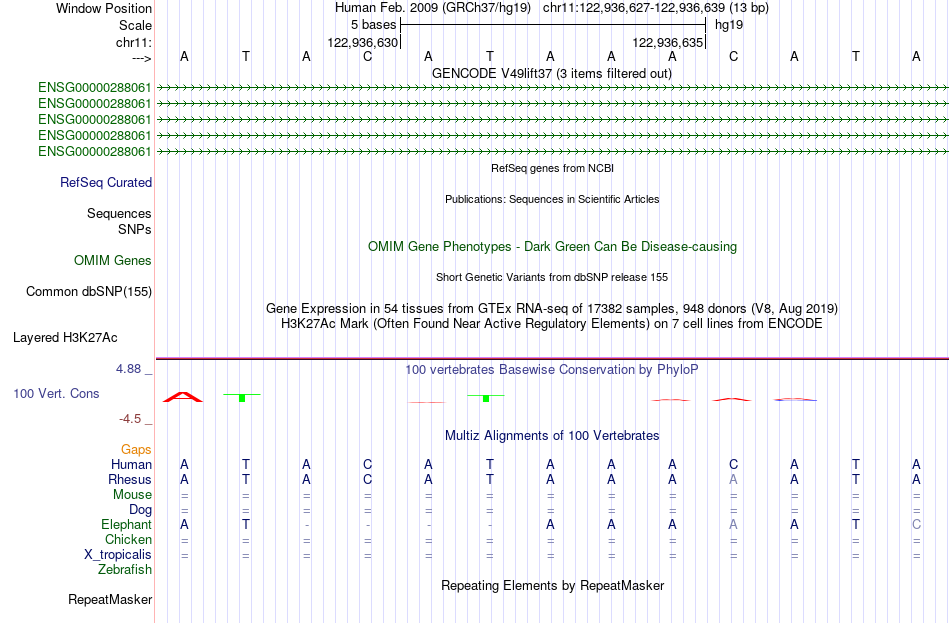Select the Elephant alignment row label
The image size is (950, 623).
point(126,525)
